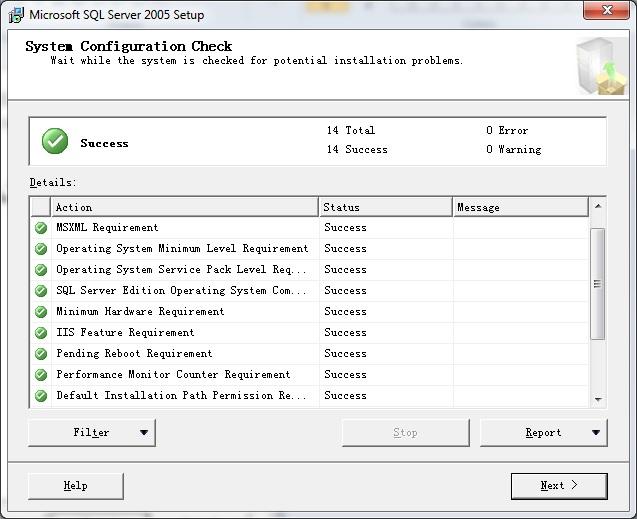
Task: Open the Filter dropdown arrow
Action: [143, 433]
